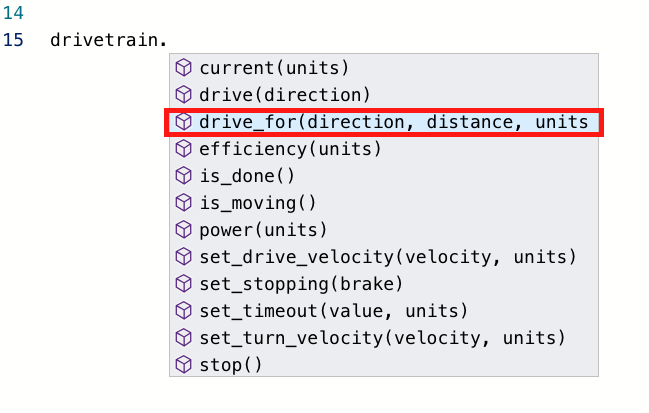Place cursor in the drivetrain. code text
The image size is (649, 413).
tap(108, 41)
